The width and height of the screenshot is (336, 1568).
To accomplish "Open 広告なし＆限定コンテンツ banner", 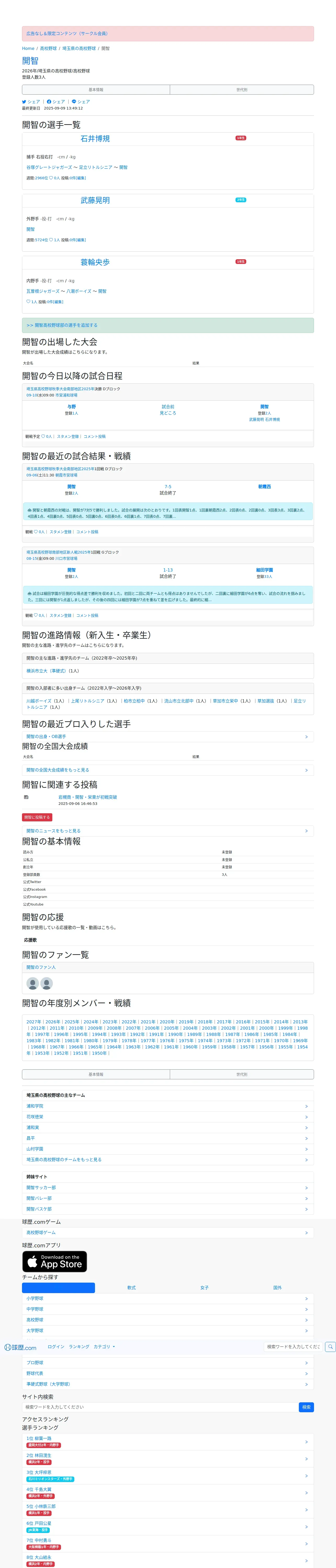I will click(168, 33).
